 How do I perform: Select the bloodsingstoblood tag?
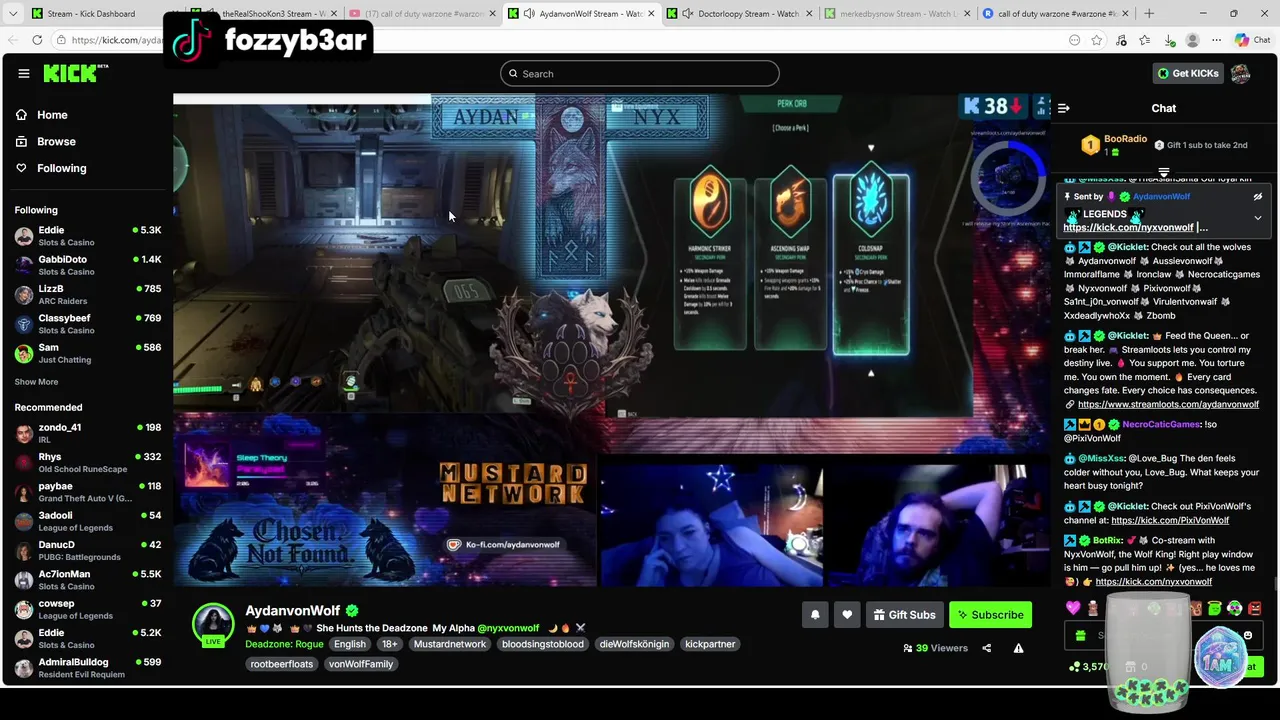[543, 644]
